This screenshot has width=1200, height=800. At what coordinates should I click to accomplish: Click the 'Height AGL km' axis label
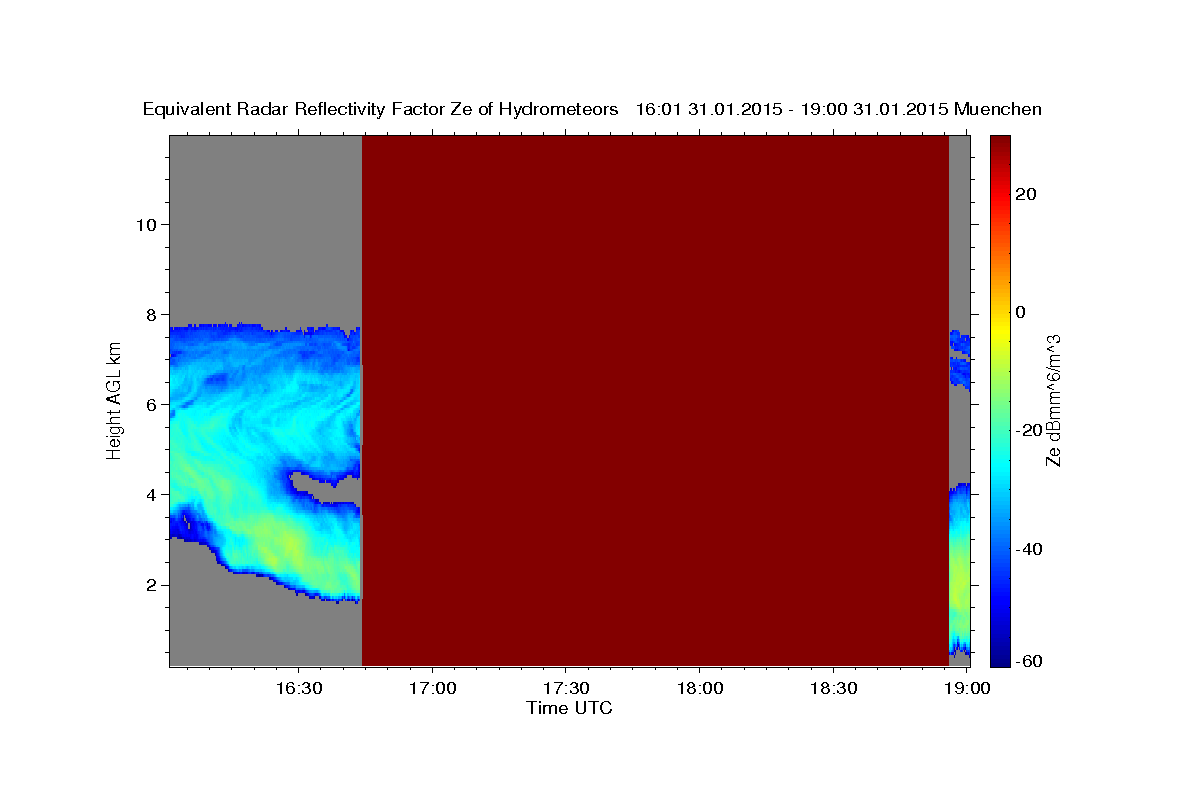pos(114,400)
